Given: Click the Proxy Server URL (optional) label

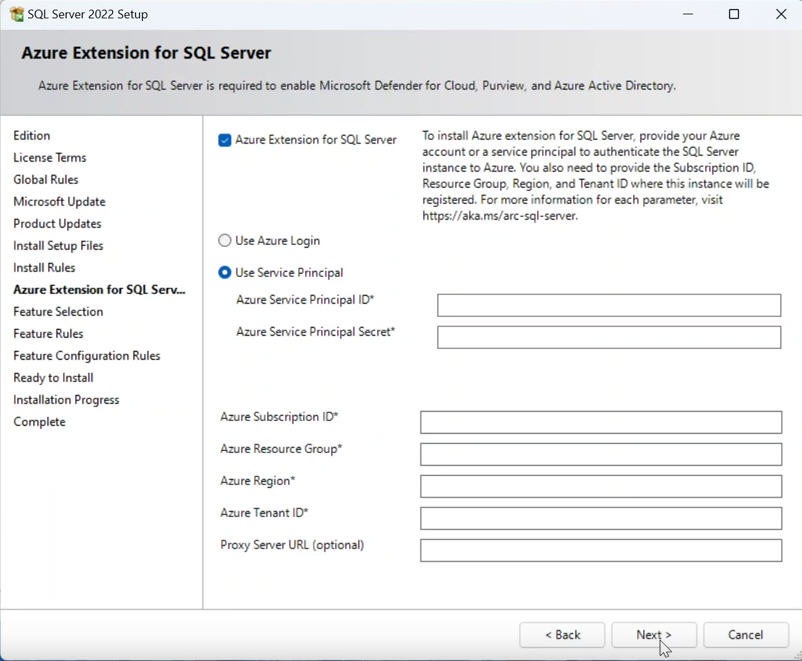Looking at the screenshot, I should (x=292, y=545).
